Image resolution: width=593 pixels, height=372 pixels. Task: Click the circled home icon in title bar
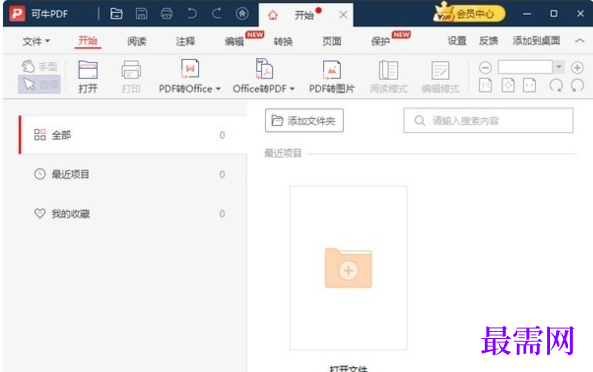coord(242,14)
